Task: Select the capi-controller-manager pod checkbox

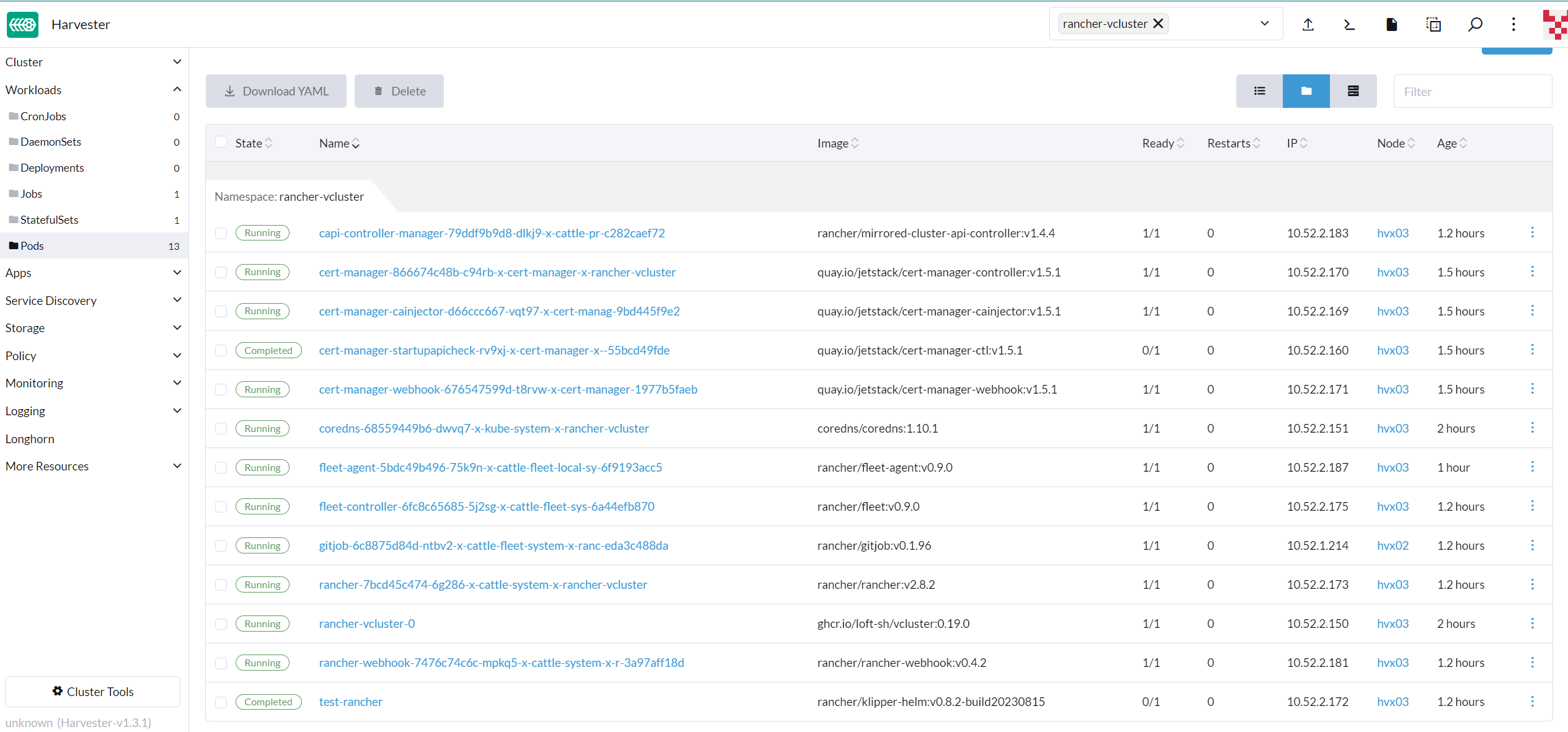Action: point(221,233)
